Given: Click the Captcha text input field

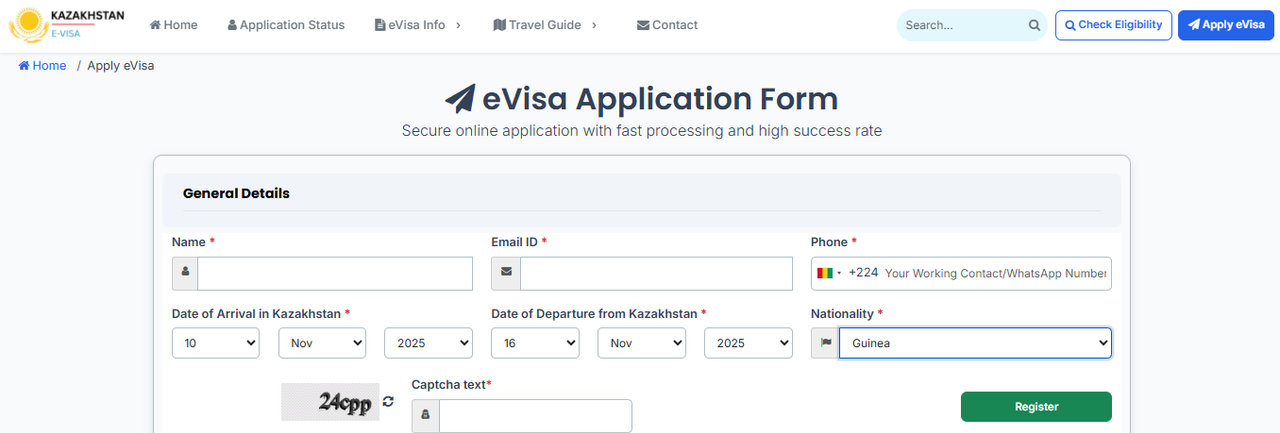Looking at the screenshot, I should [x=535, y=416].
